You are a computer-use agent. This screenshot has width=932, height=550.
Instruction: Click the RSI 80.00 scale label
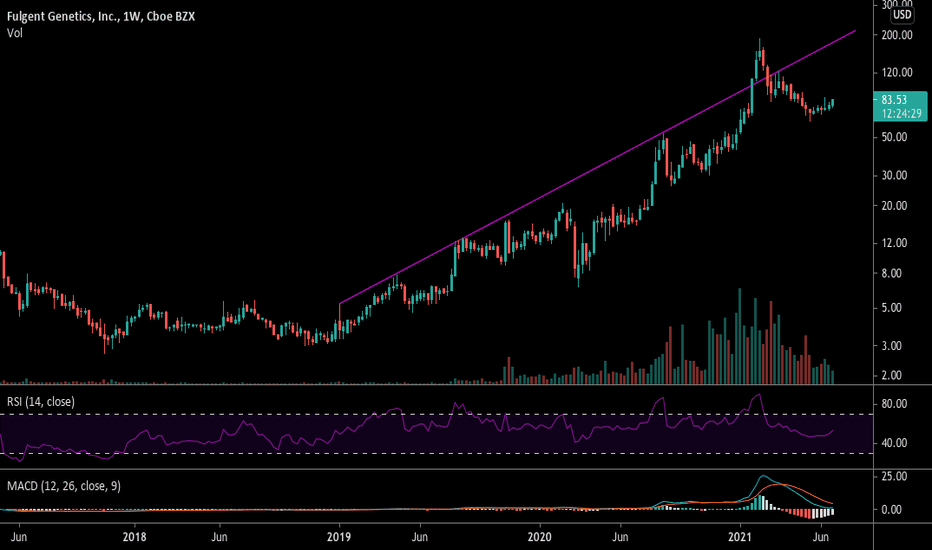(x=894, y=404)
